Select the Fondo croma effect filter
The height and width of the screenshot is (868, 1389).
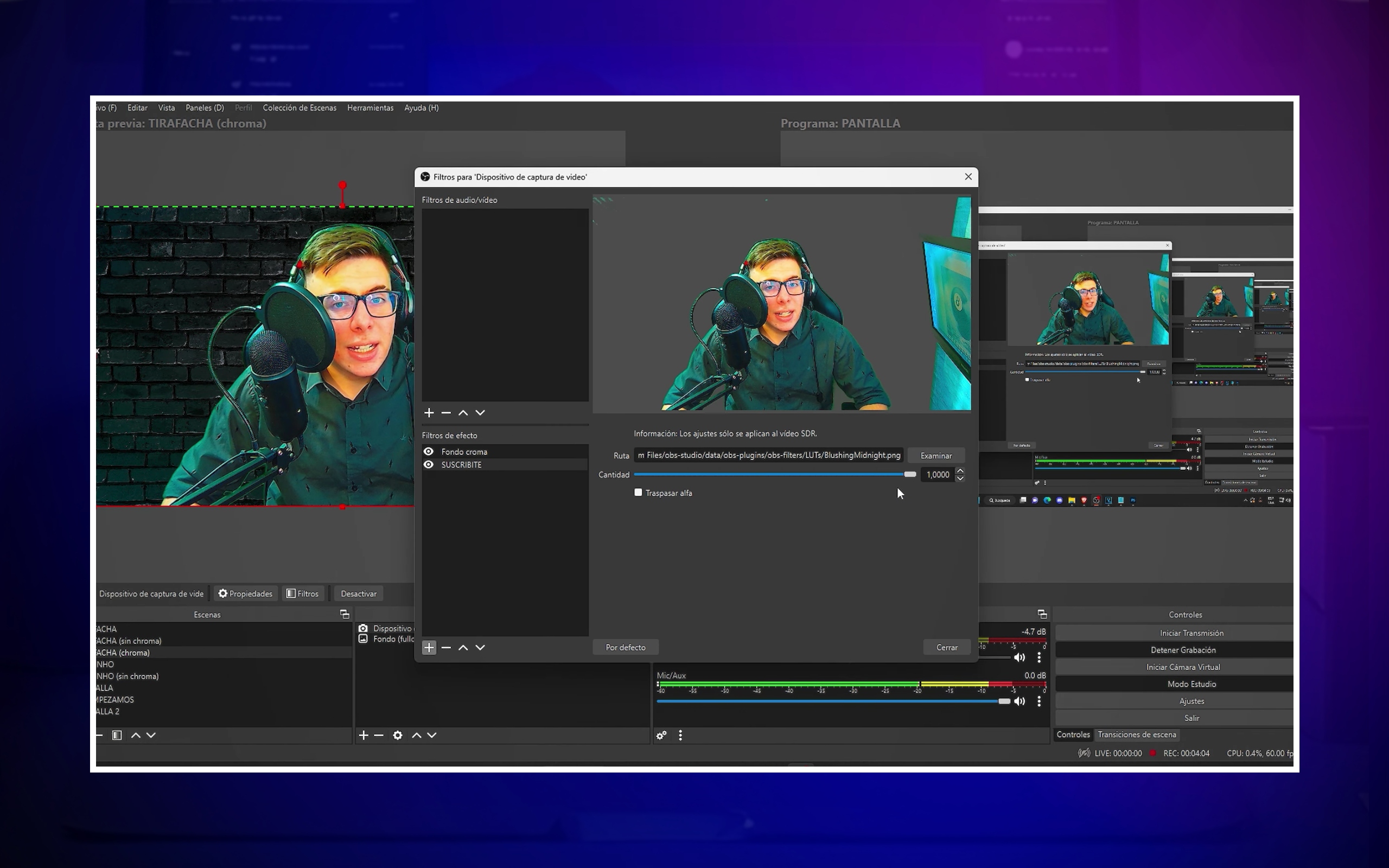(x=505, y=452)
